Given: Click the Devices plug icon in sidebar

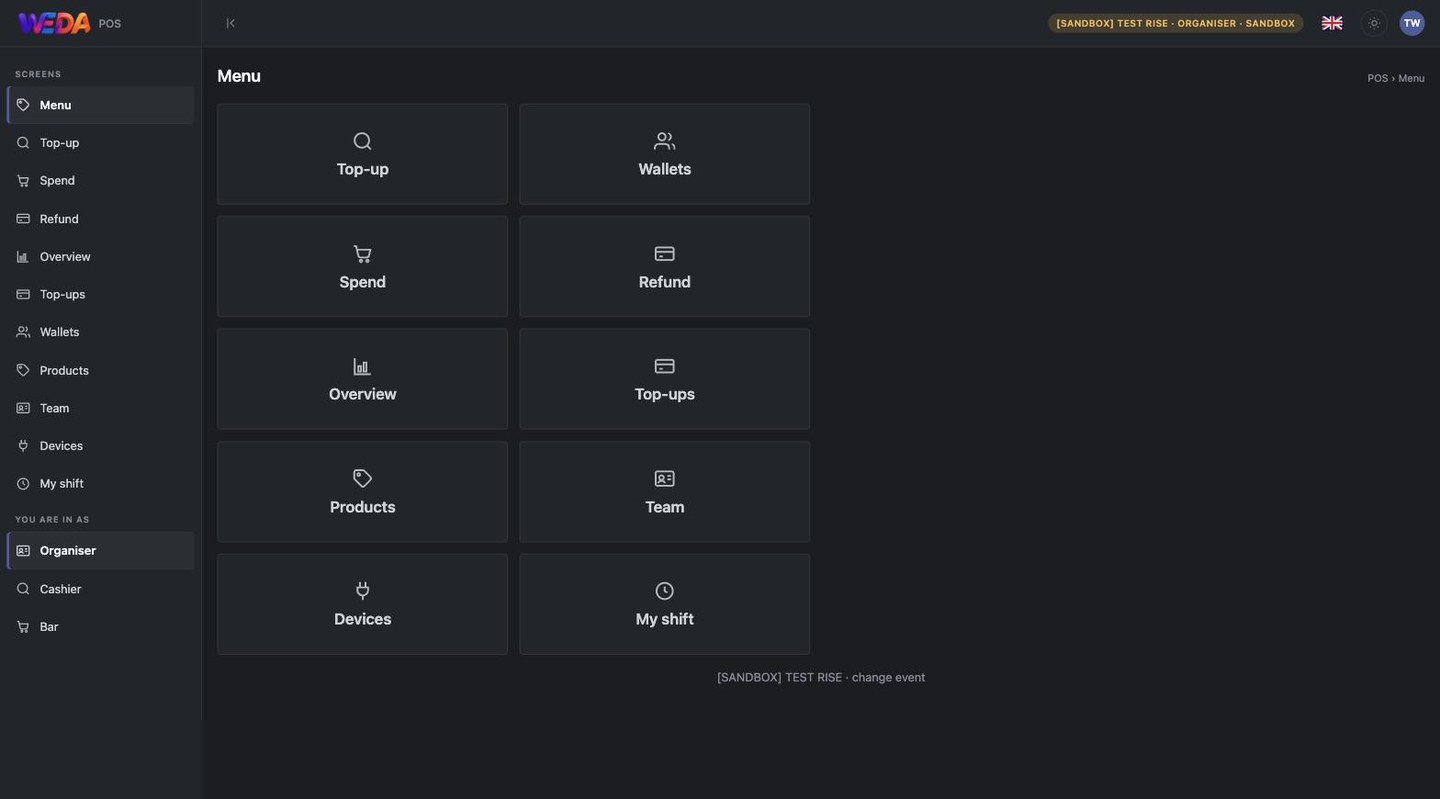Looking at the screenshot, I should click(23, 446).
